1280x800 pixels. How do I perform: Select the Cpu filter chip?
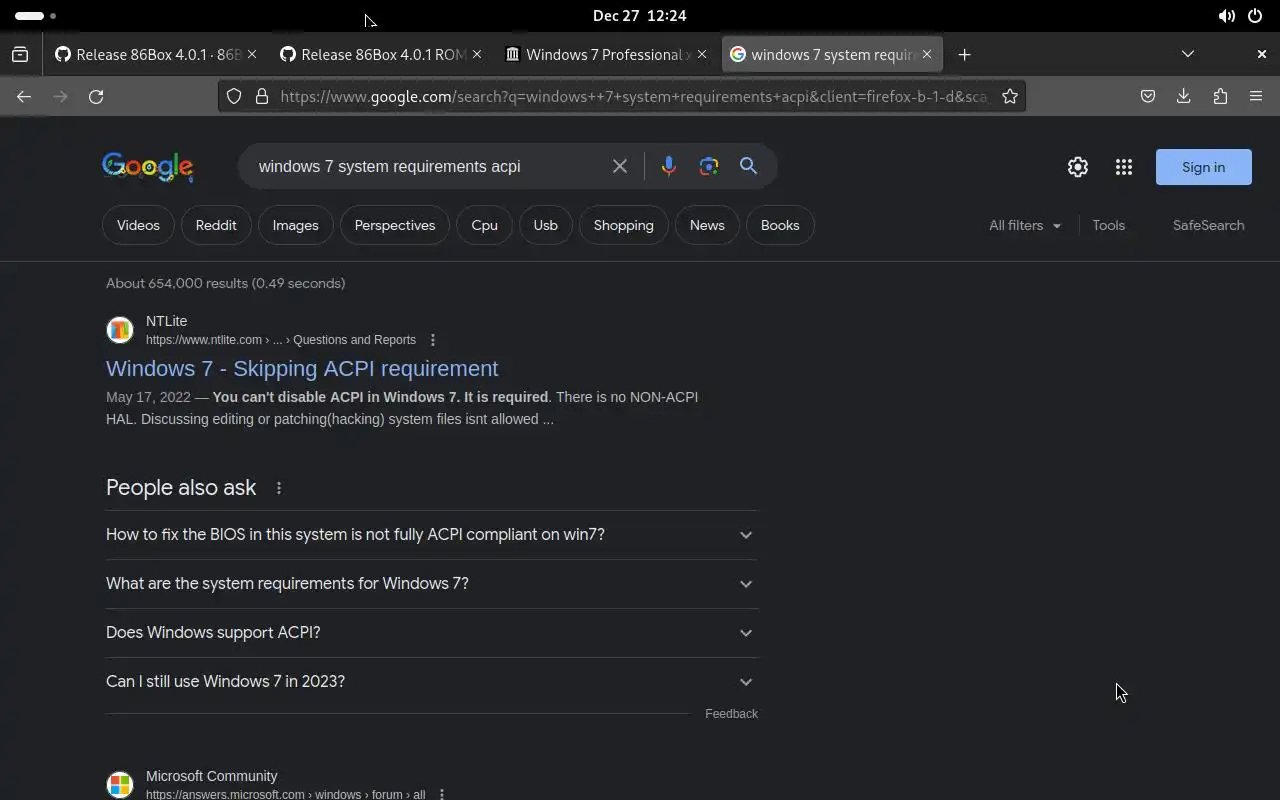pyautogui.click(x=484, y=225)
